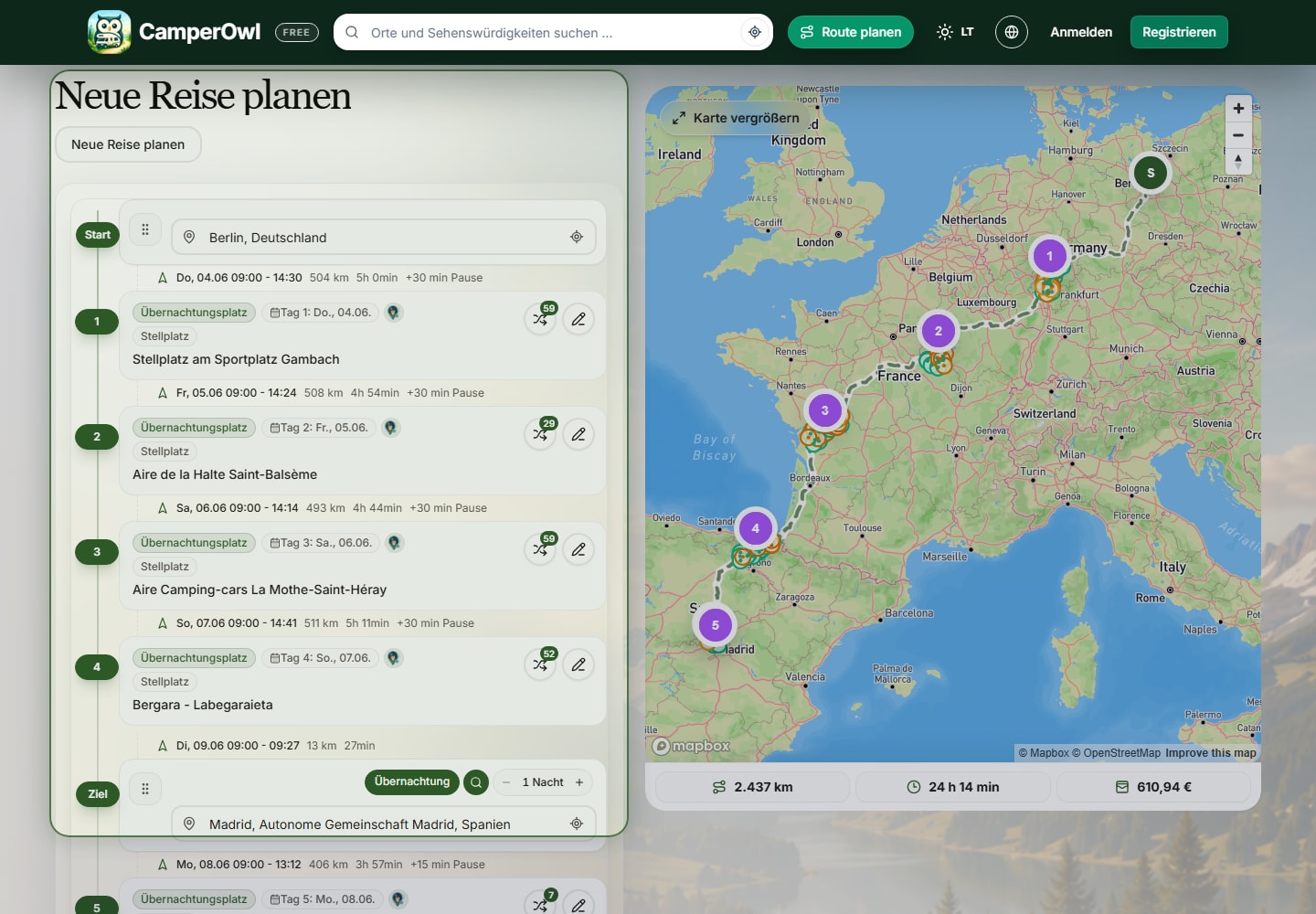
Task: Click the map pin icon on Tag 3 row
Action: [x=394, y=543]
